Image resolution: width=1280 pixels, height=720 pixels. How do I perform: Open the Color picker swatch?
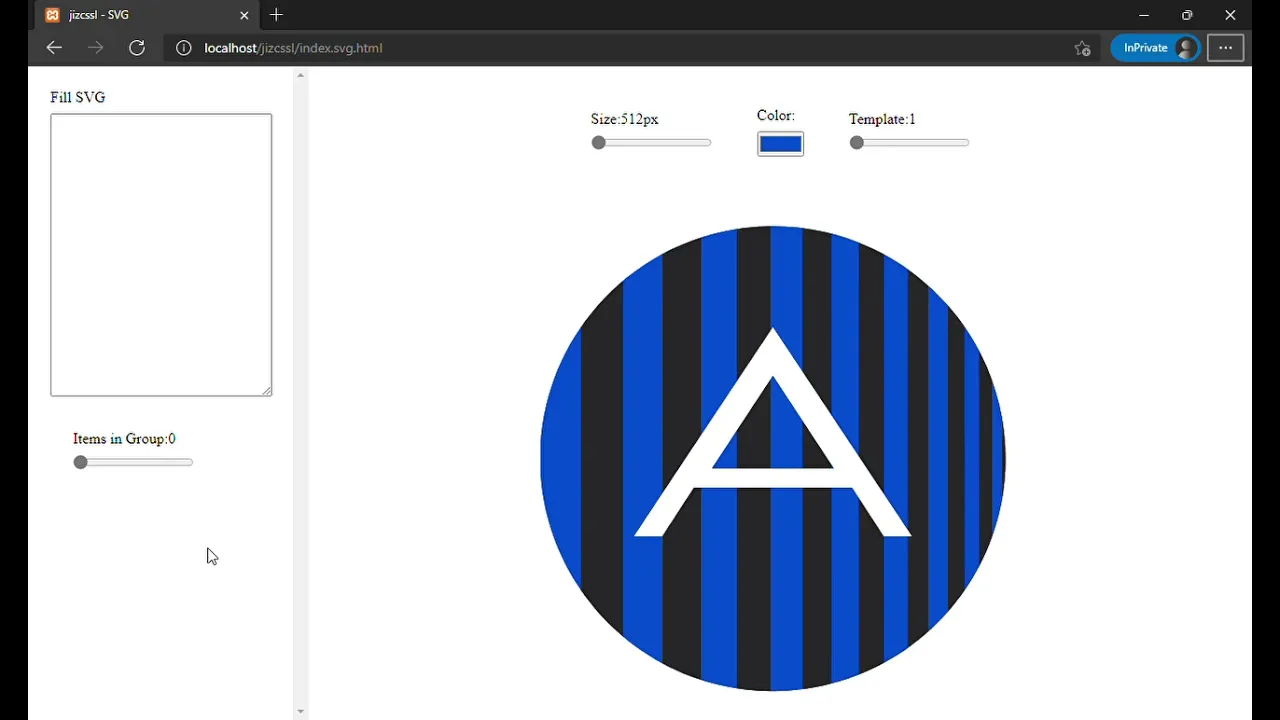point(780,143)
